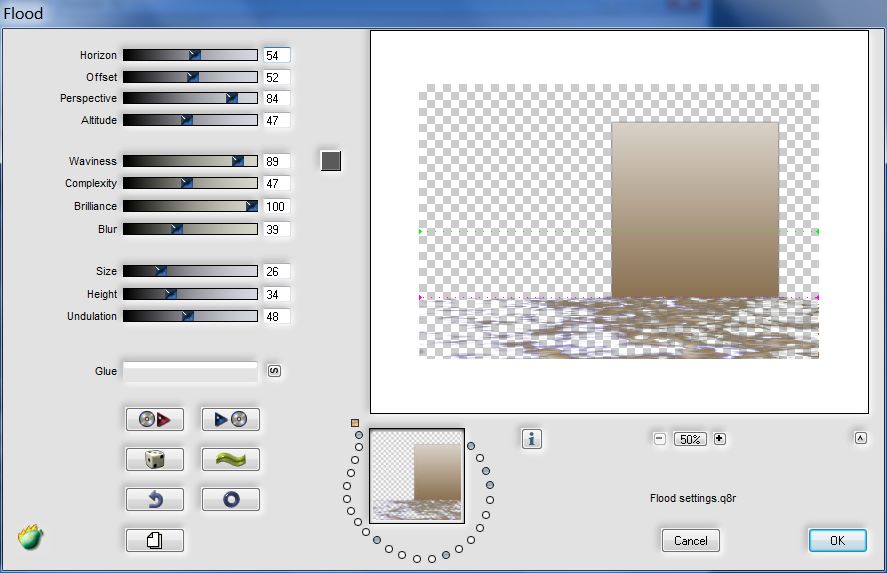The height and width of the screenshot is (573, 887).
Task: Open the Glue mode dropdown
Action: click(x=190, y=371)
